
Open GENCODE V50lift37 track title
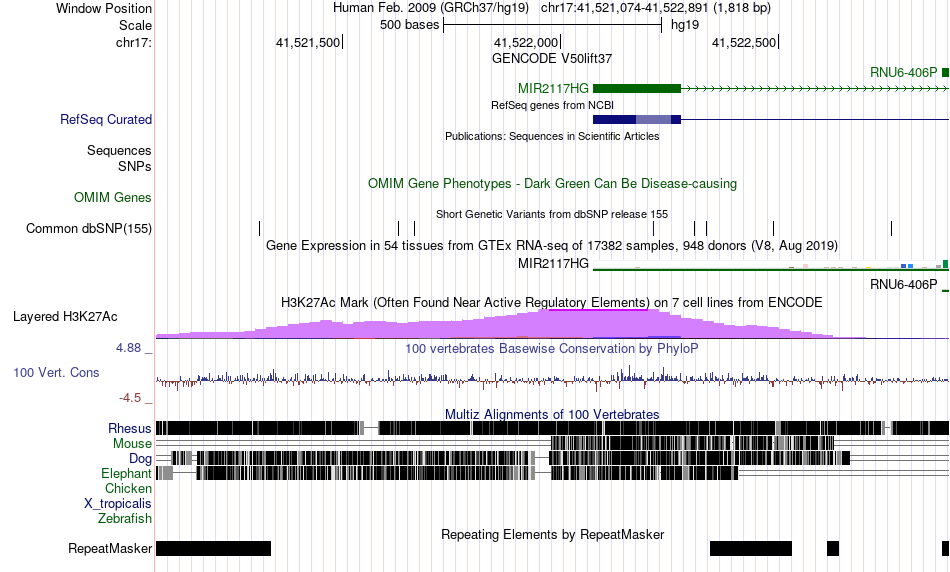552,59
